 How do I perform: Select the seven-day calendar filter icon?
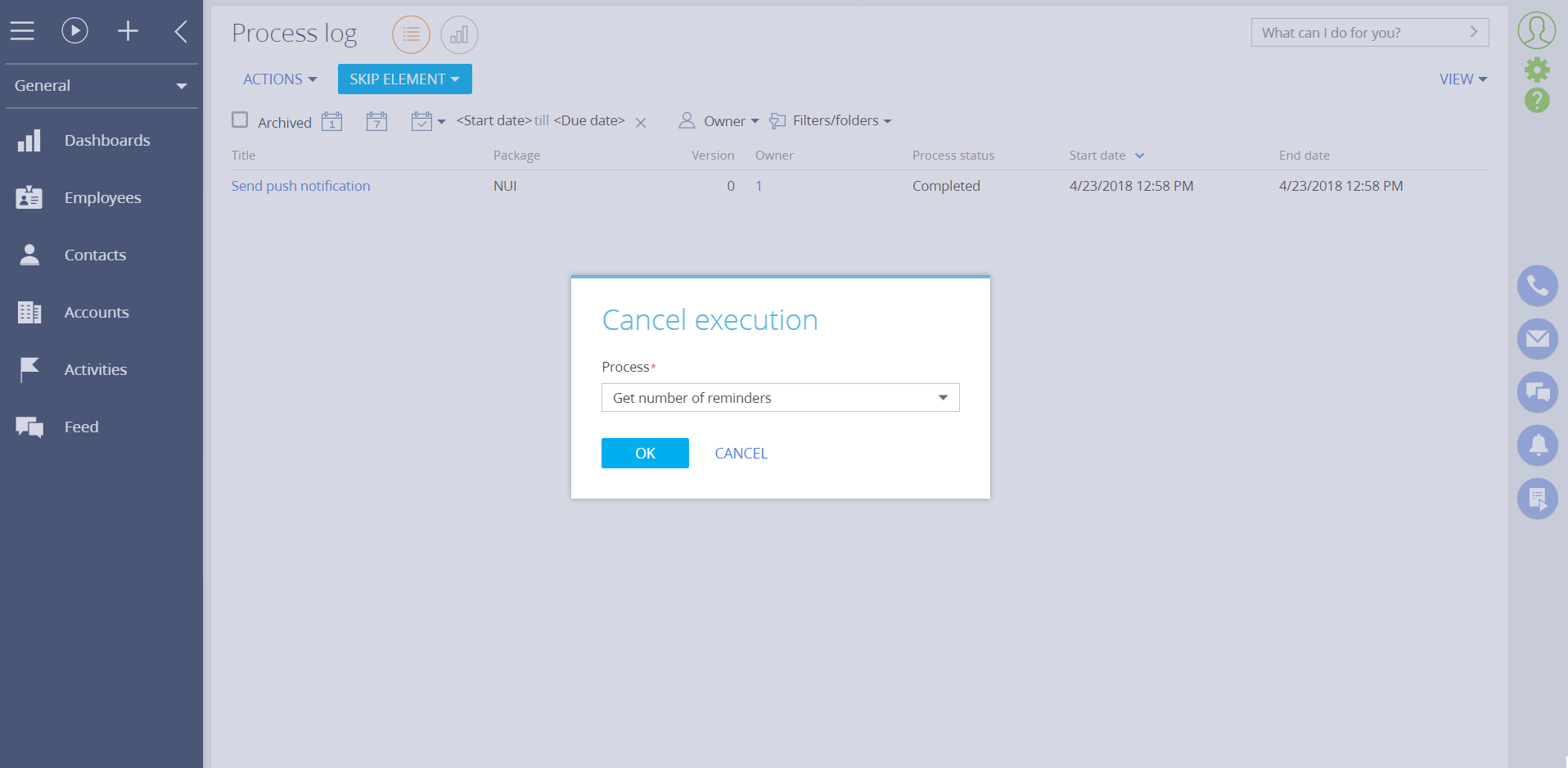(x=376, y=120)
